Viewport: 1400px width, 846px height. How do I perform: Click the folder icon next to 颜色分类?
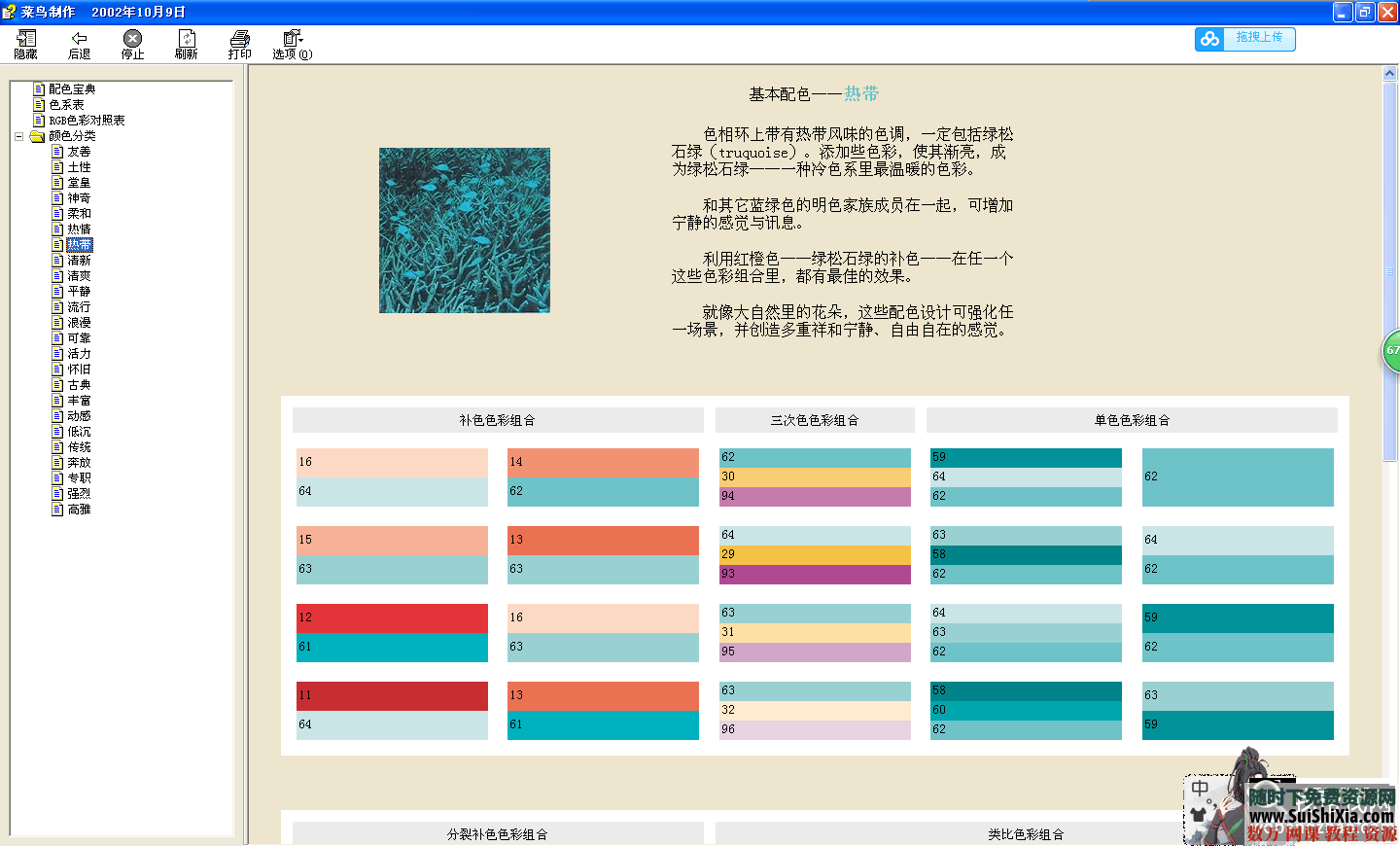click(x=38, y=136)
